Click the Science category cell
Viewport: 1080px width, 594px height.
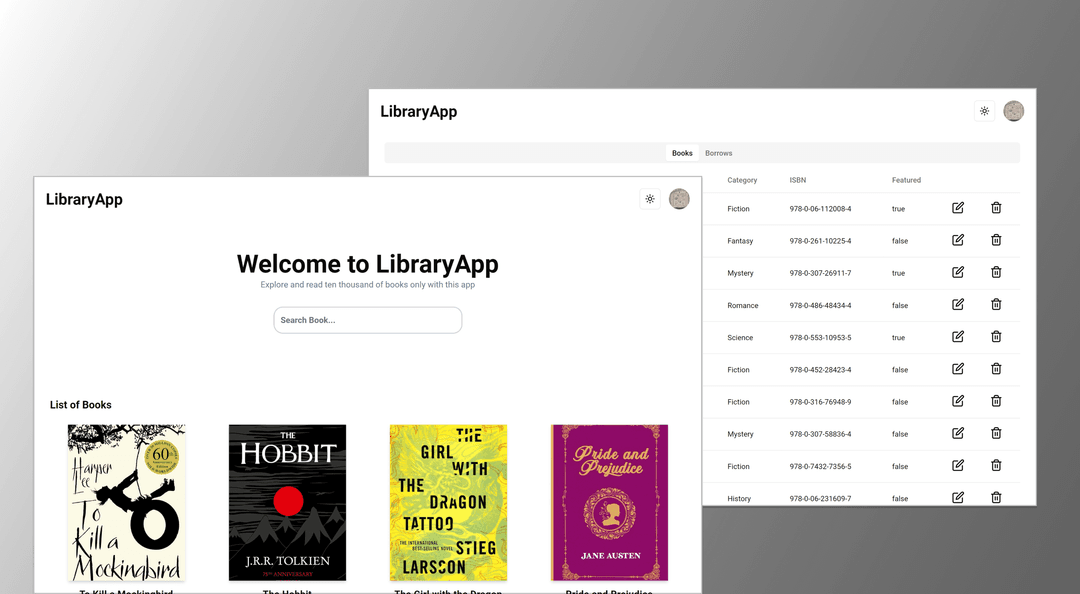click(740, 338)
